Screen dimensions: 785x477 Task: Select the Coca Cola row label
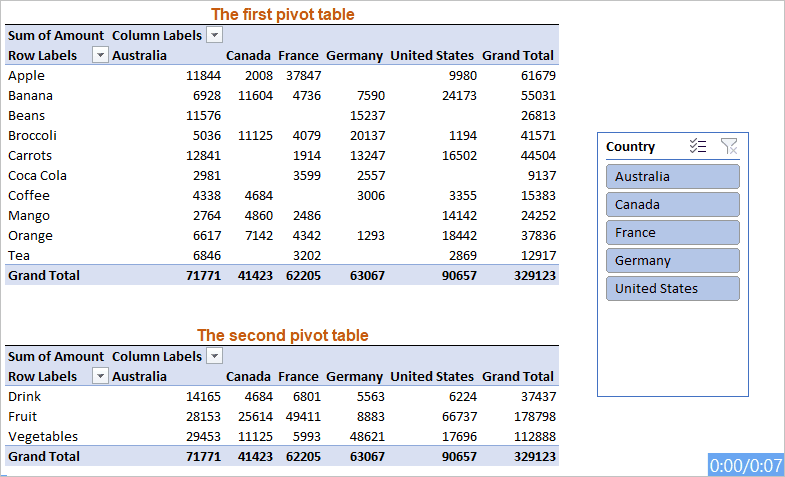click(38, 176)
